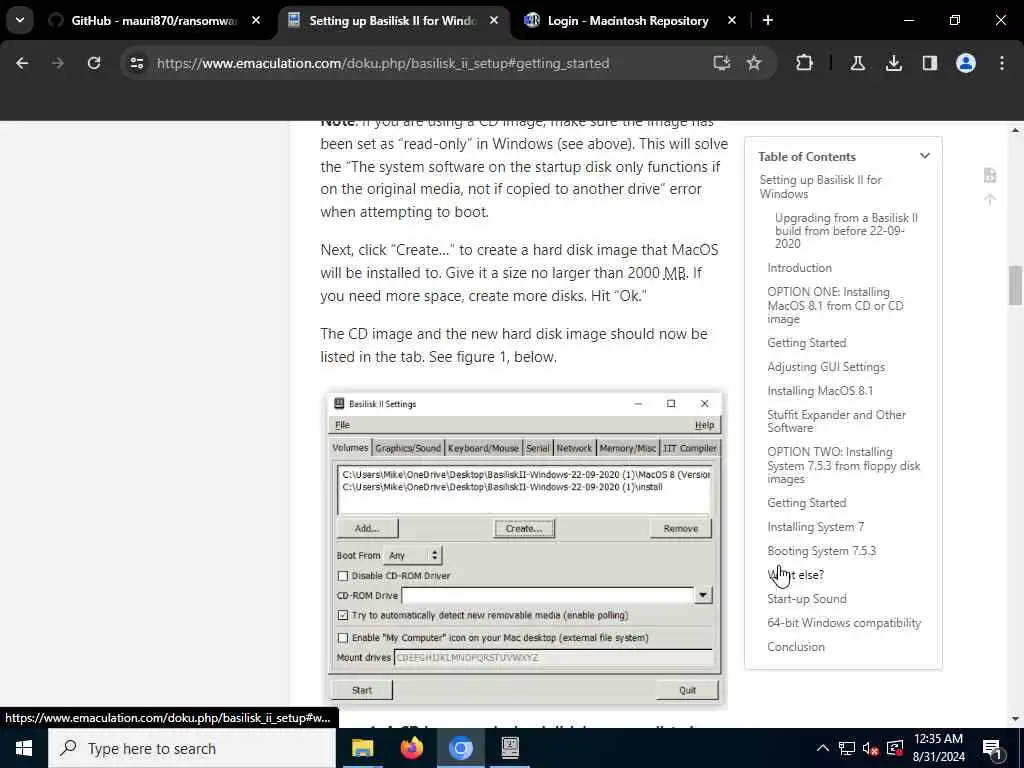This screenshot has width=1024, height=768.
Task: Open StuffIt Expander and Other Software link
Action: coord(837,421)
